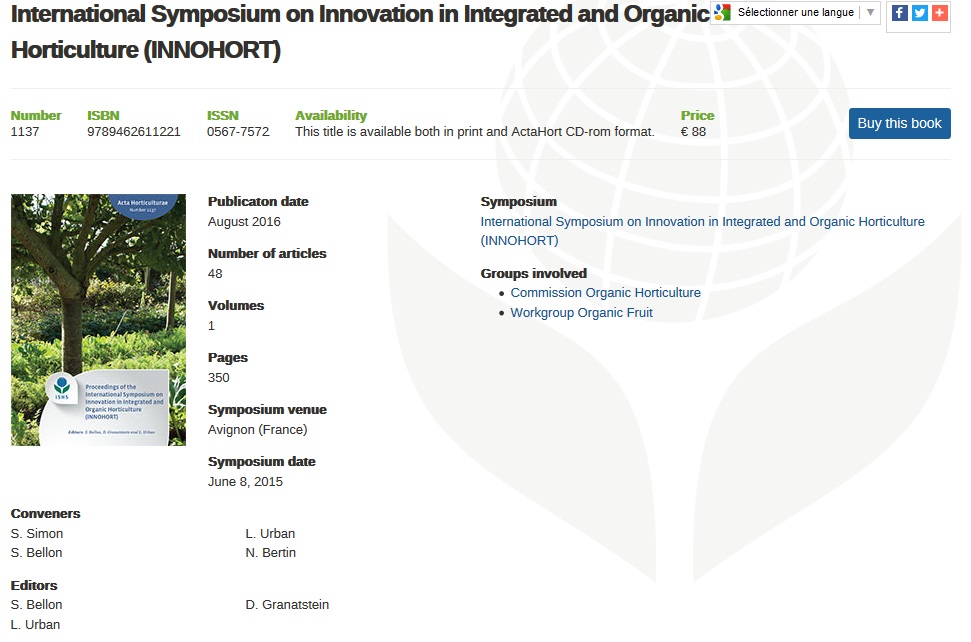
Task: Click the Twitter share icon
Action: 920,13
